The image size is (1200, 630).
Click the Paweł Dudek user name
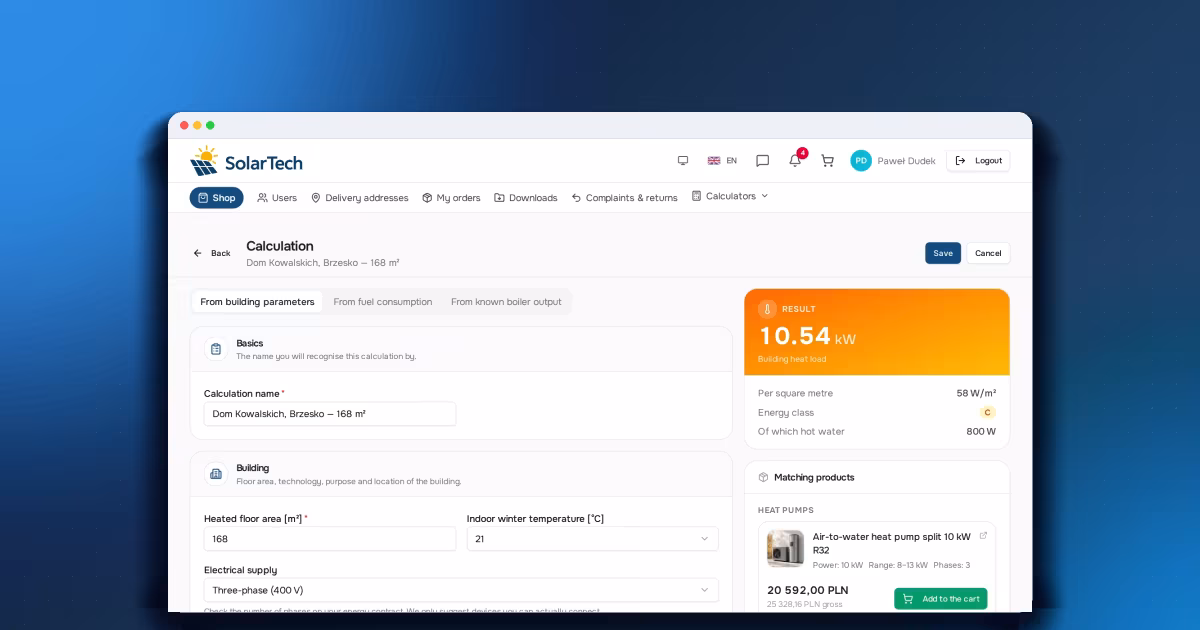click(906, 160)
